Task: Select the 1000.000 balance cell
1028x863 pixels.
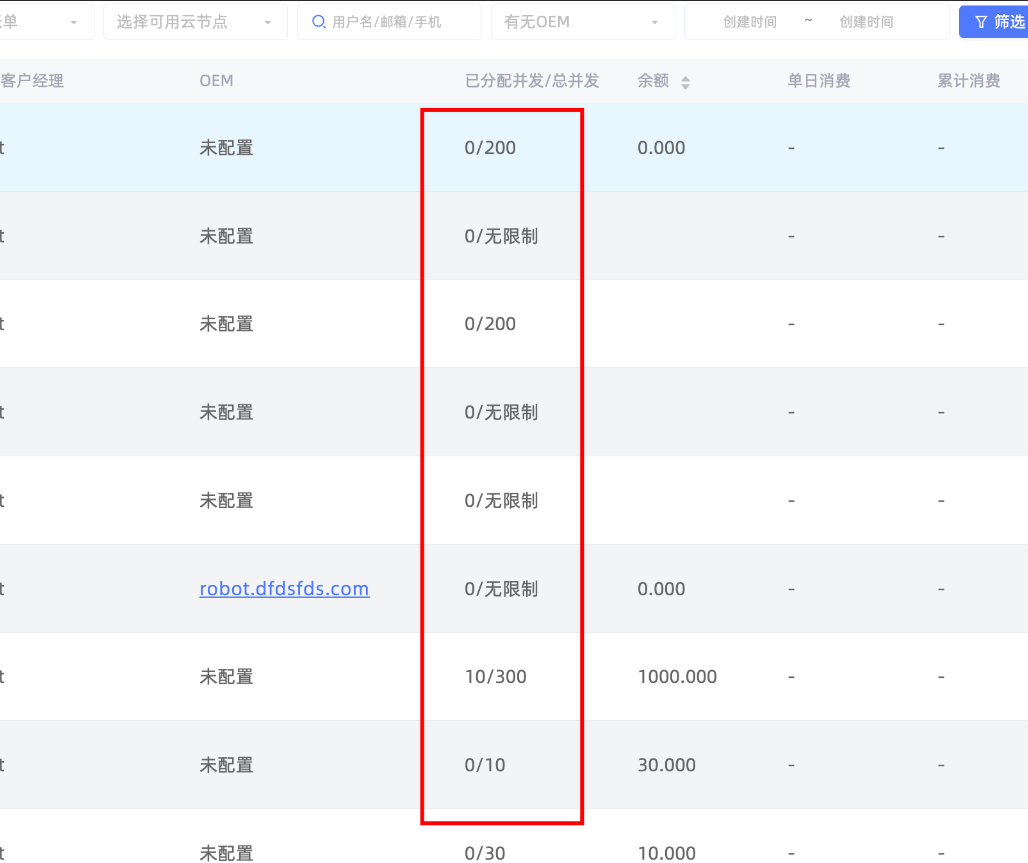Action: [677, 677]
